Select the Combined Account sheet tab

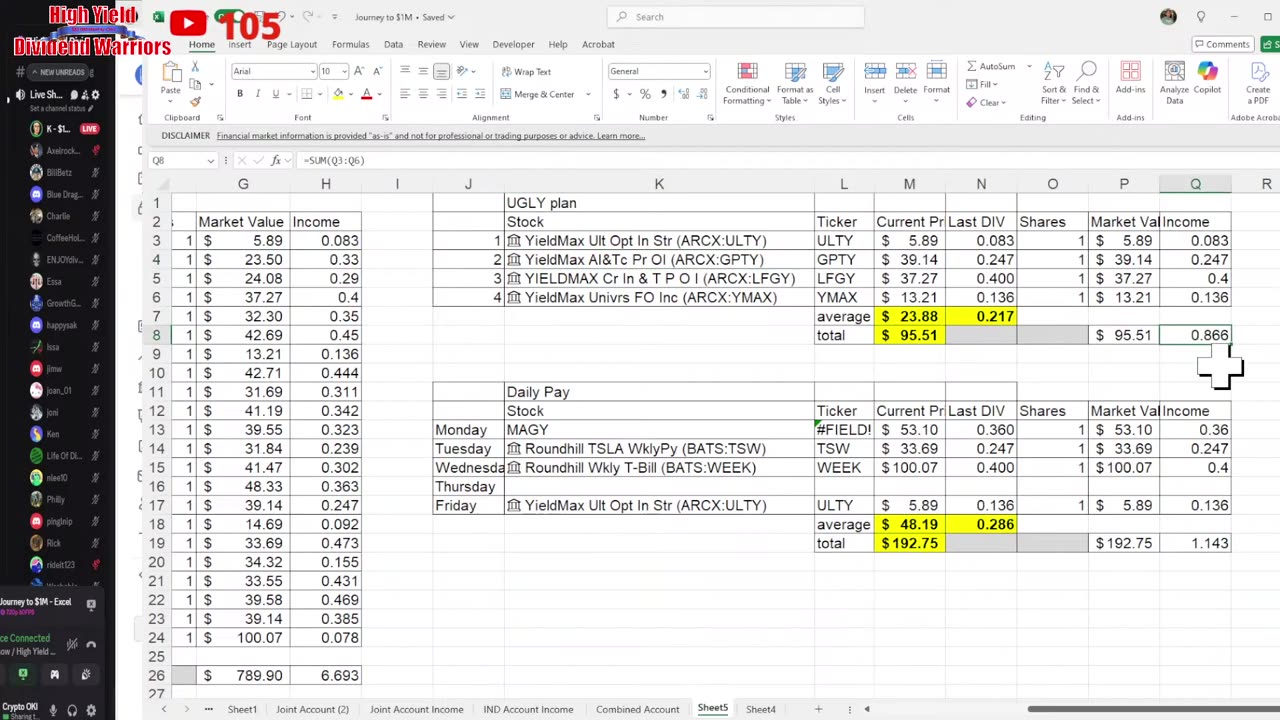(x=637, y=709)
